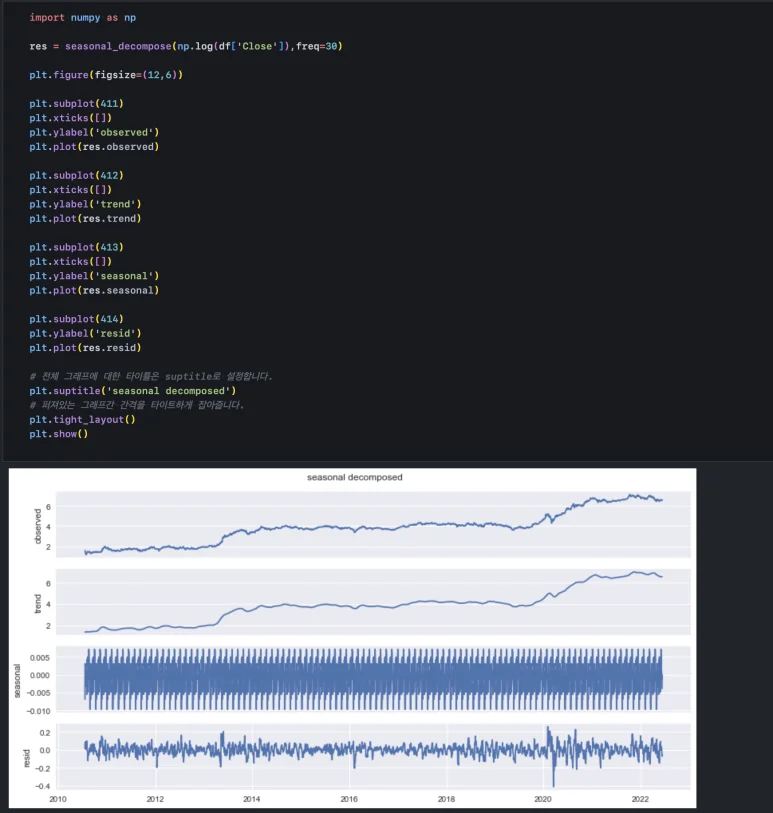The height and width of the screenshot is (813, 773).
Task: Click the plt.plot(res.trend) line
Action: 85,218
